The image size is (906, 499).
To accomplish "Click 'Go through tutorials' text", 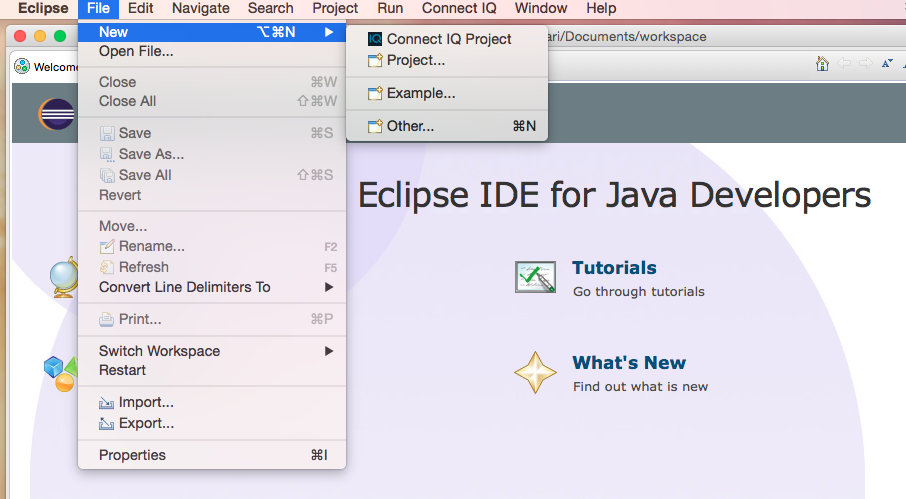I will [638, 292].
